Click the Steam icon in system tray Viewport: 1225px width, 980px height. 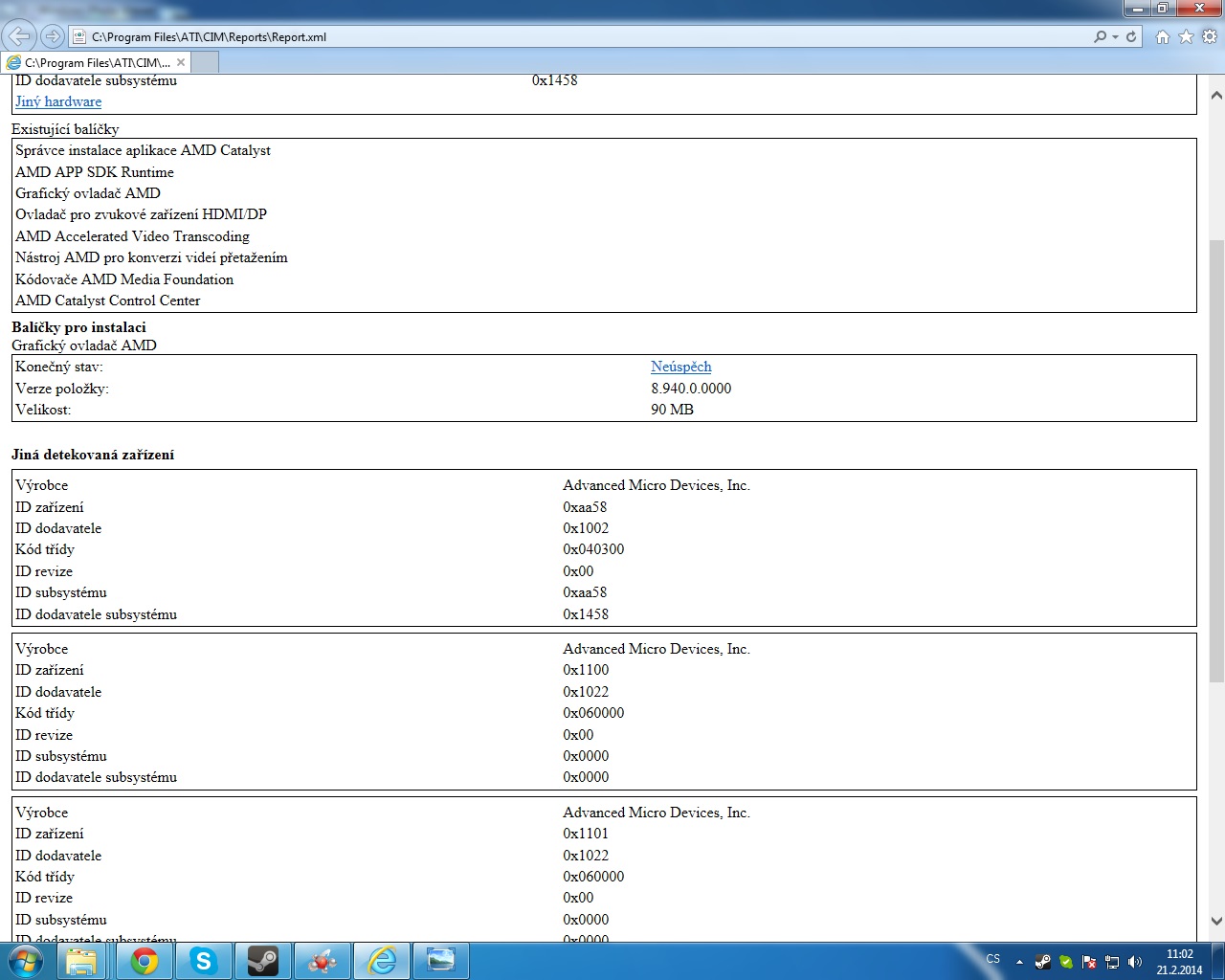pyautogui.click(x=1043, y=961)
